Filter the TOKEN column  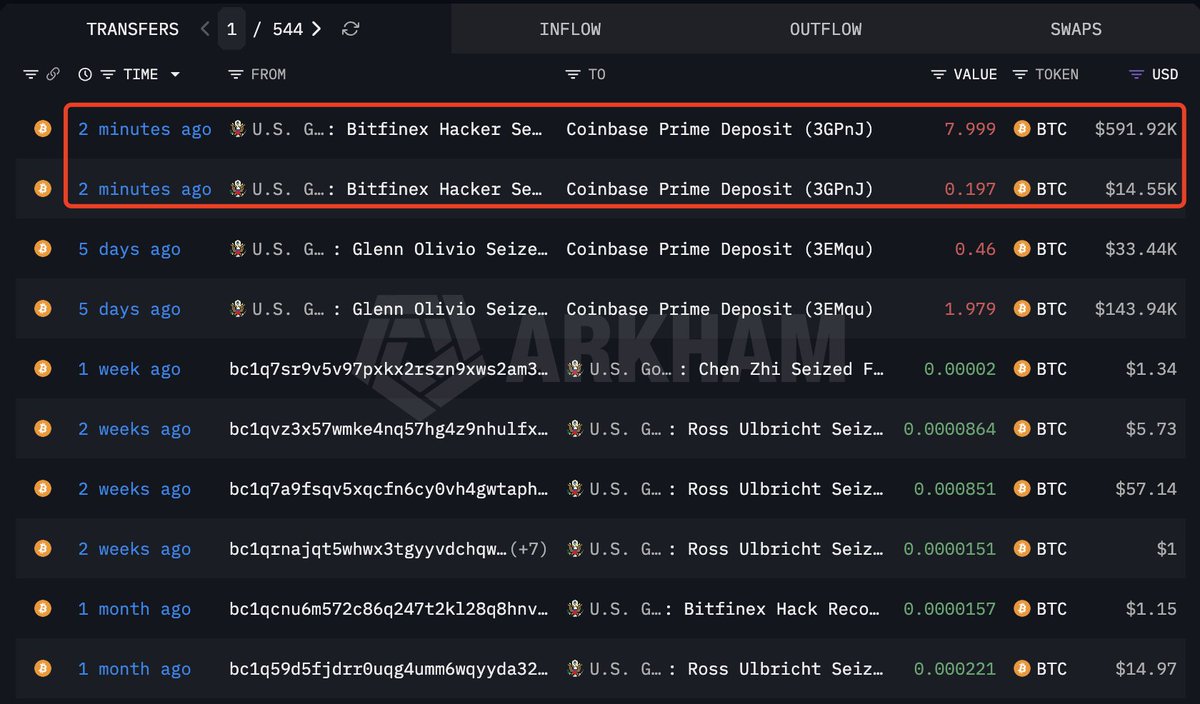[x=1020, y=74]
